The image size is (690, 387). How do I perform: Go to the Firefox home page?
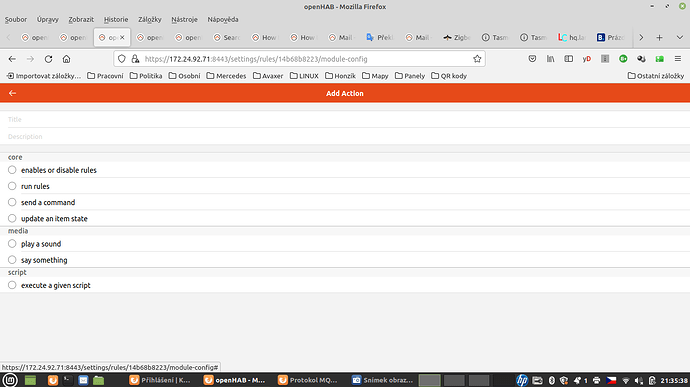coord(66,59)
